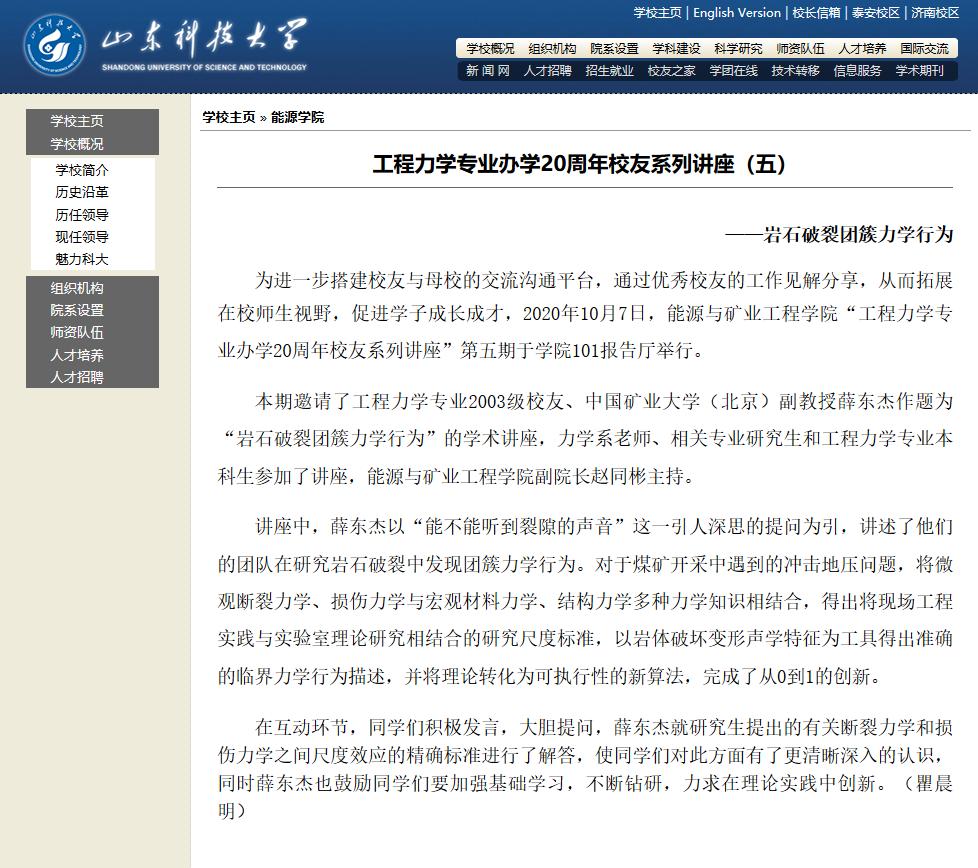The width and height of the screenshot is (978, 868).
Task: Open 学术期刊 navigation item
Action: [919, 71]
